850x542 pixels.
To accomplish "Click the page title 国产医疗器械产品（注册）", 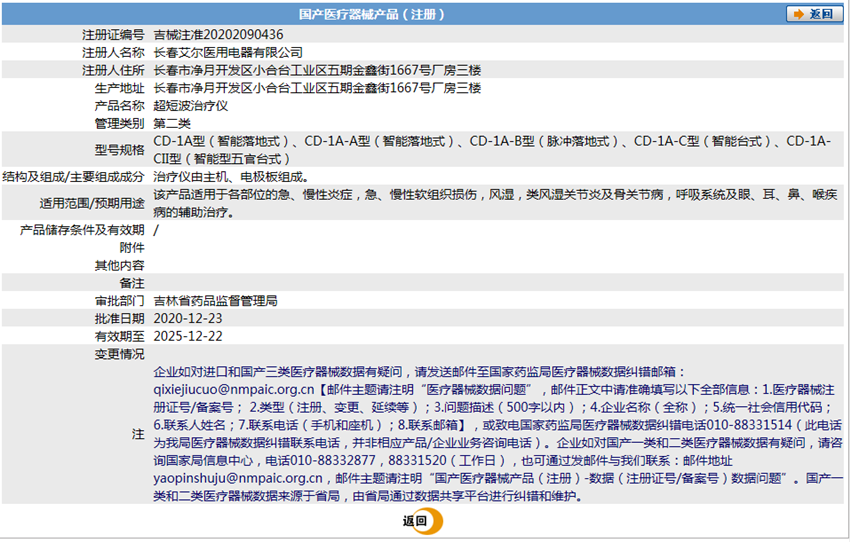I will click(x=371, y=14).
